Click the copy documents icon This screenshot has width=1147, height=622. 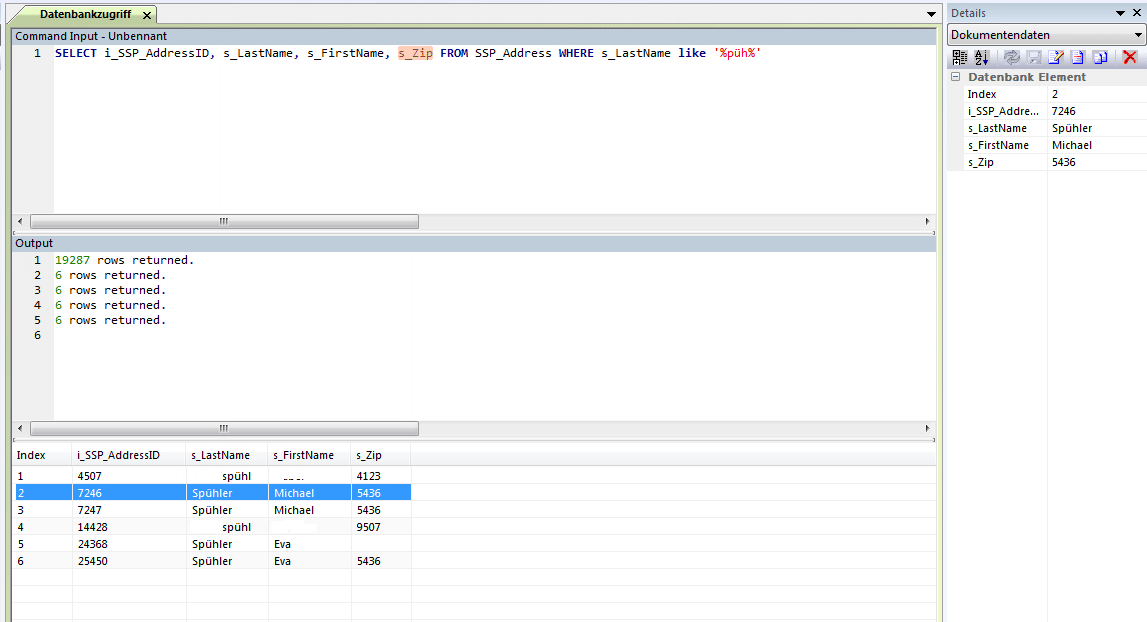[x=1100, y=58]
